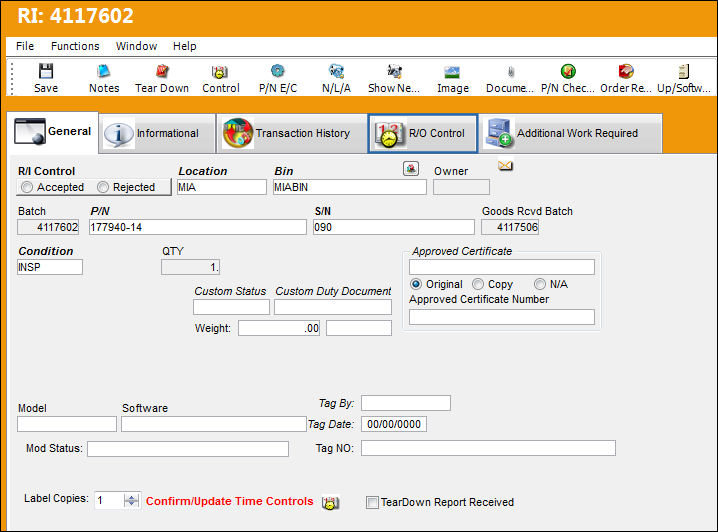The width and height of the screenshot is (718, 532).
Task: Adjust the Label Copies spinner arrows
Action: click(x=131, y=500)
